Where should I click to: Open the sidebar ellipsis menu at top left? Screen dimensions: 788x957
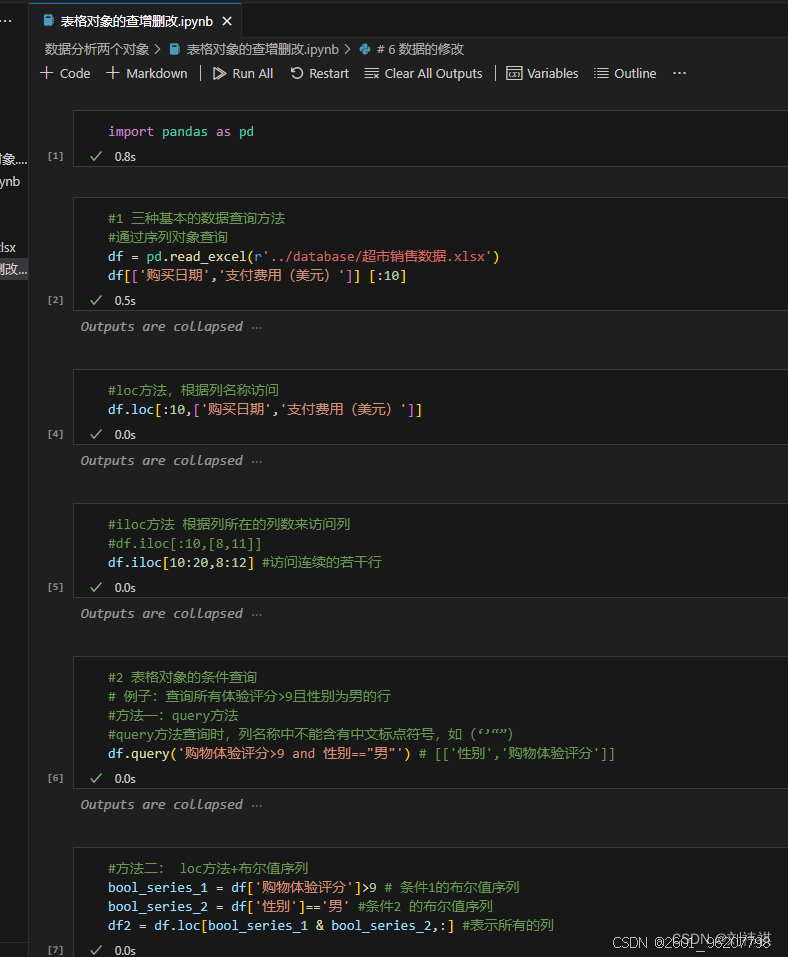[6, 21]
